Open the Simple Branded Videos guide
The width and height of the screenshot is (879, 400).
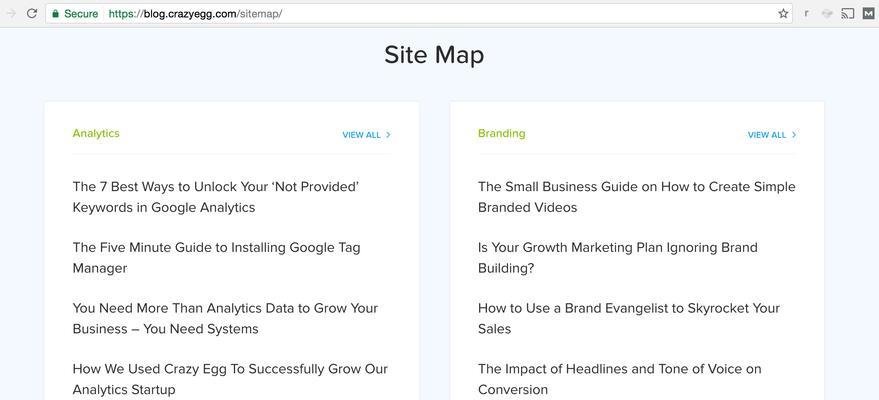(x=637, y=197)
